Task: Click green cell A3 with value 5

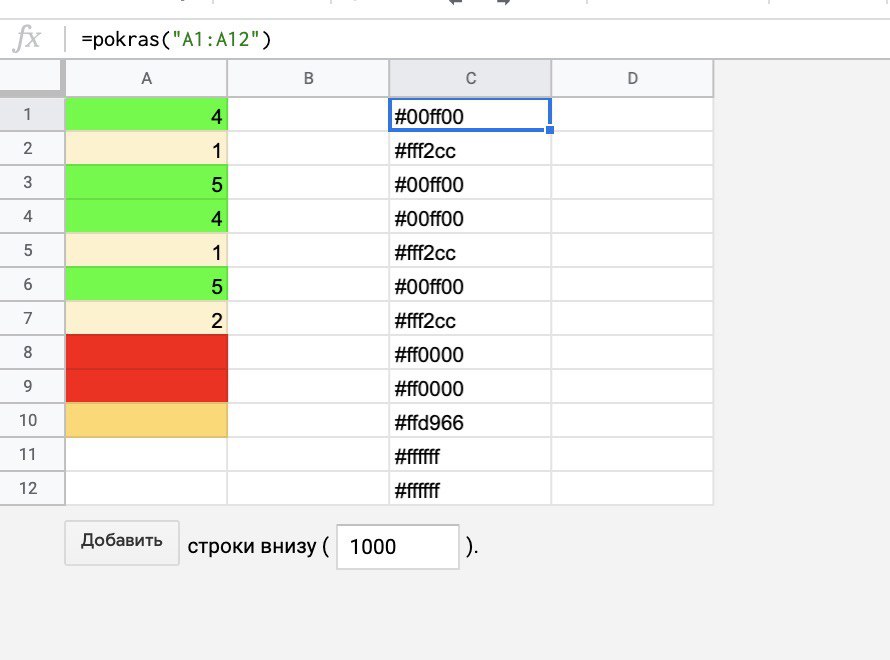Action: click(x=146, y=183)
